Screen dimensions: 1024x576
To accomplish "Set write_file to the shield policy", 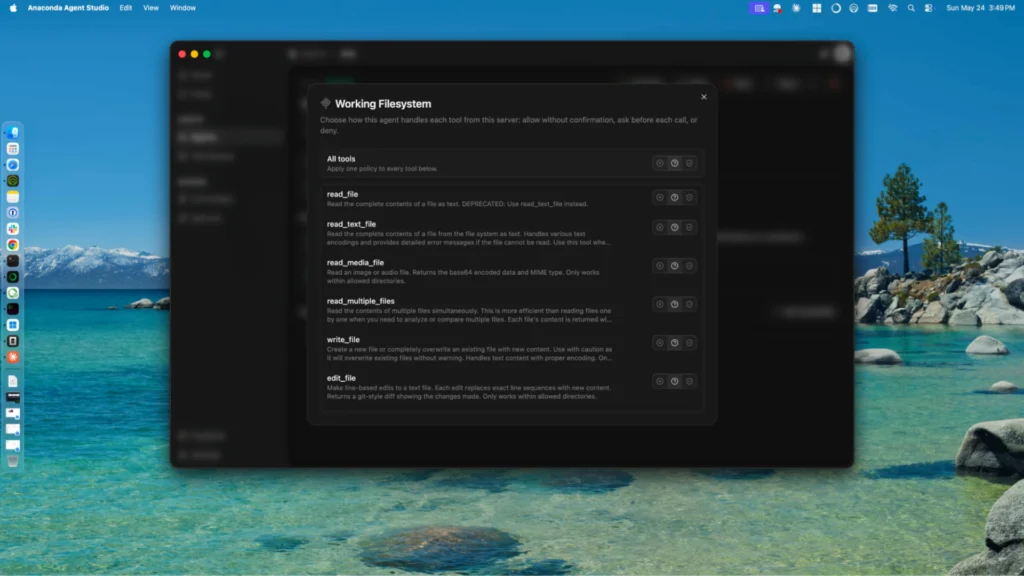I will pyautogui.click(x=689, y=343).
